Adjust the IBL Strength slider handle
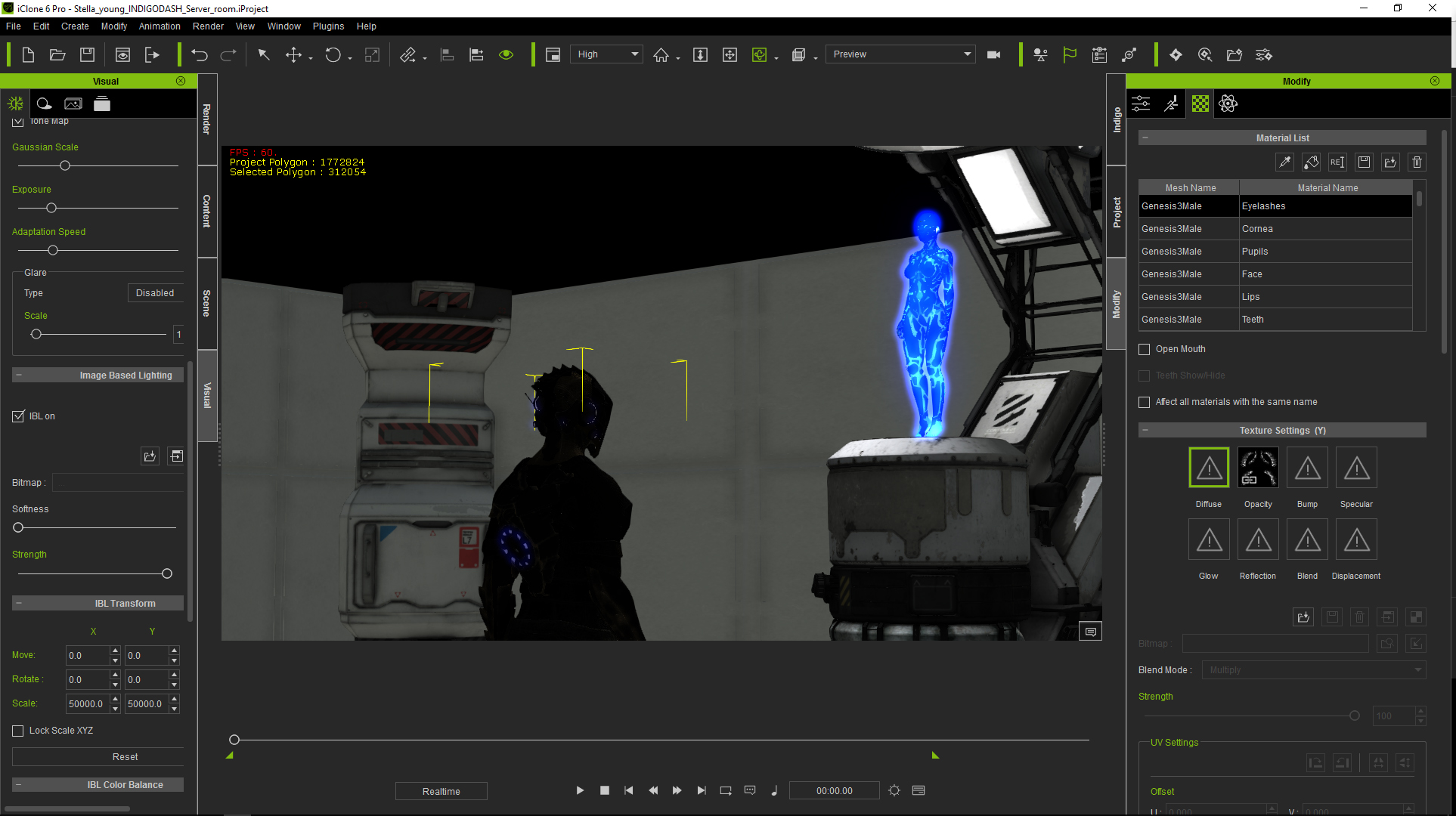This screenshot has width=1456, height=816. tap(167, 573)
